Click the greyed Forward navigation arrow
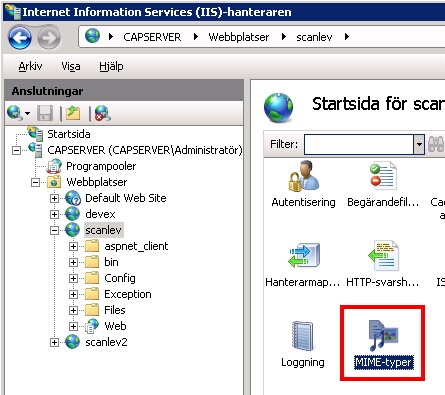 [x=49, y=38]
